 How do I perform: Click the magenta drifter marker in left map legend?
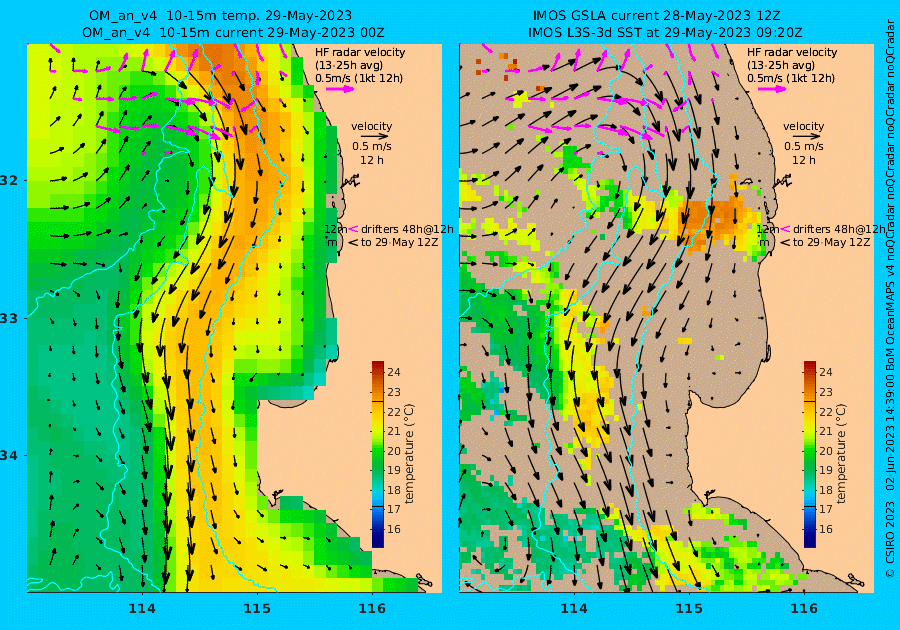[354, 228]
